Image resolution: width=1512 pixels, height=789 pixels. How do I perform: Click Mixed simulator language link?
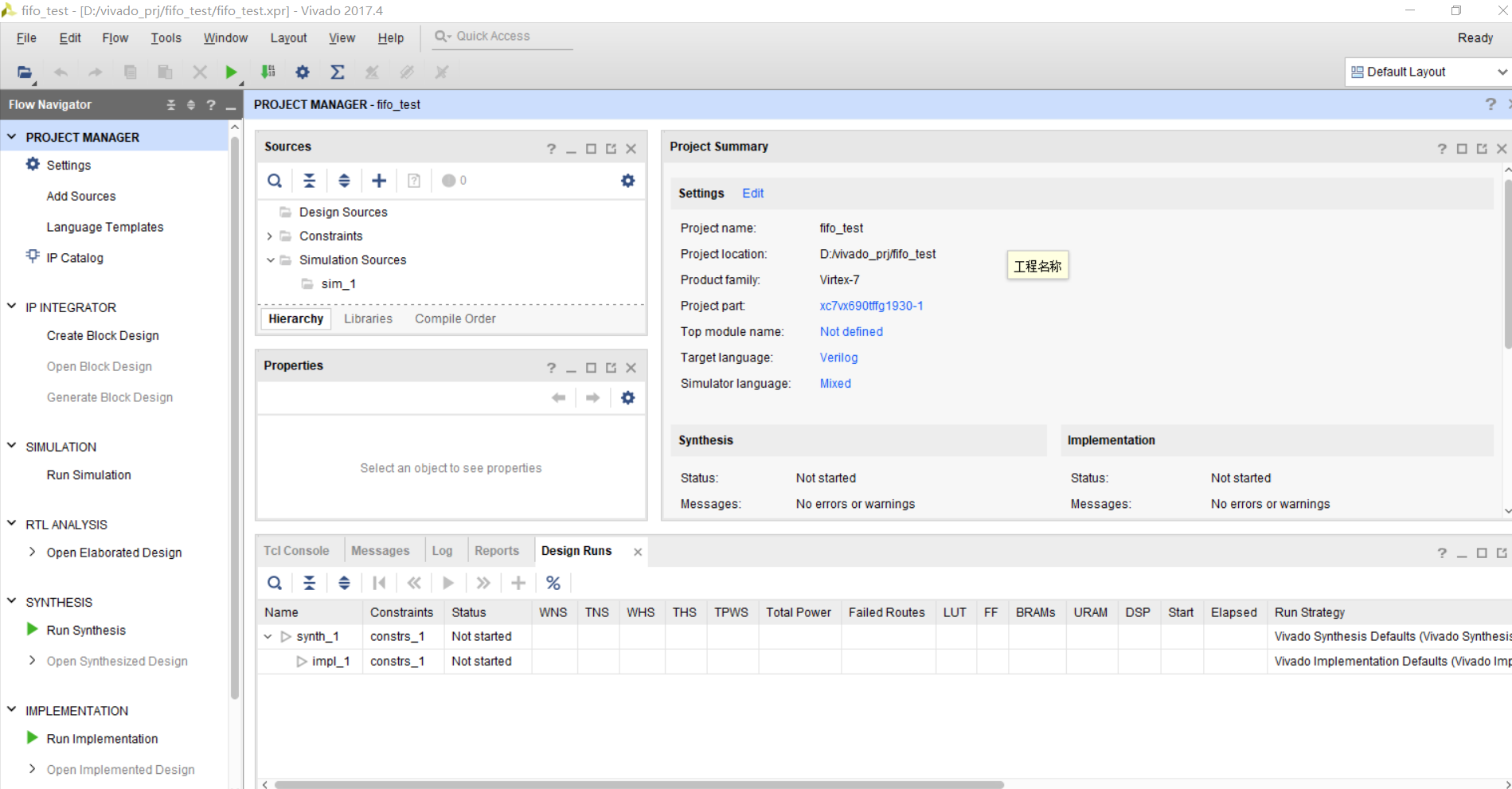click(x=835, y=384)
